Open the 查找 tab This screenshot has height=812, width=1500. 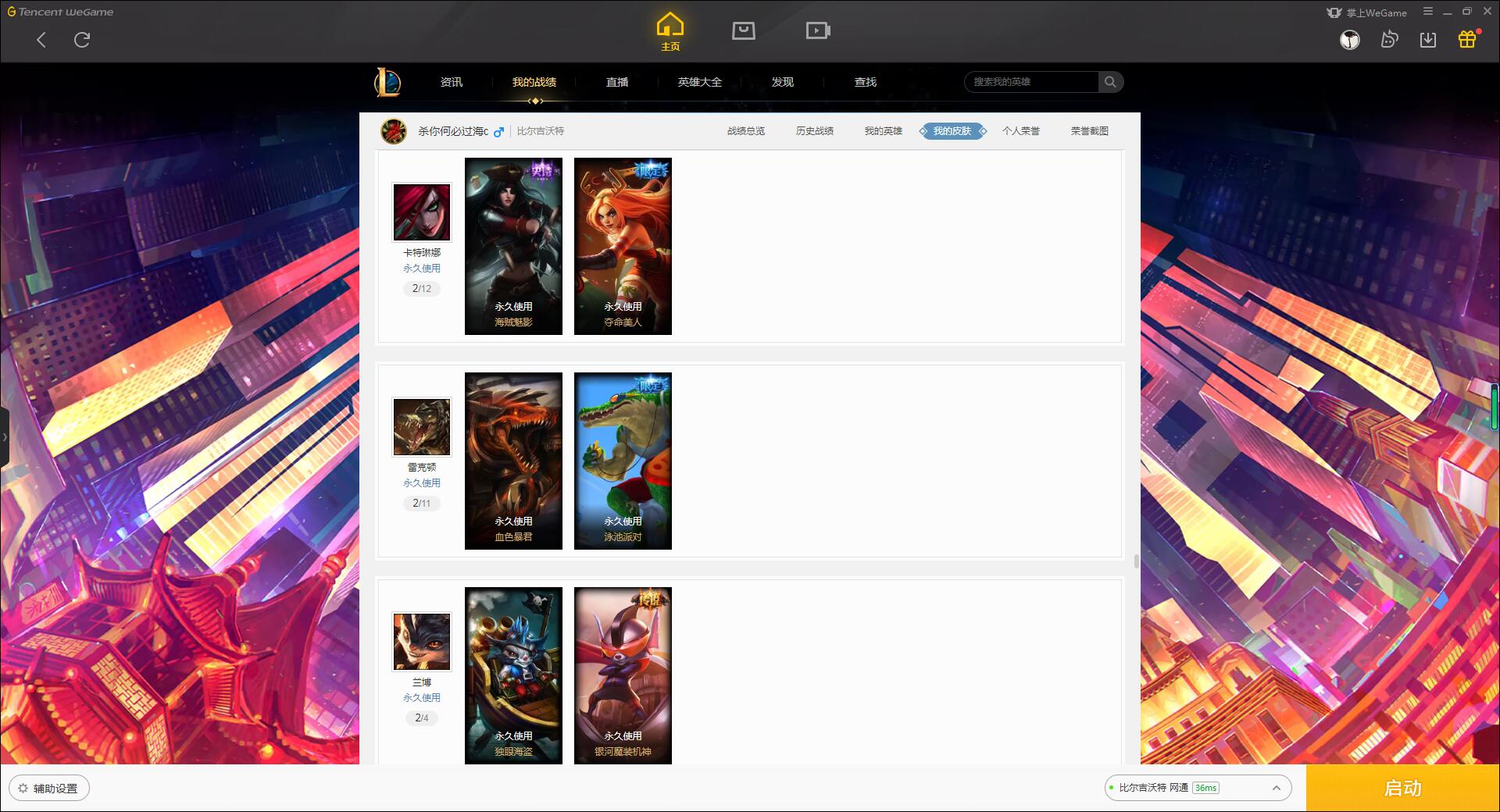tap(866, 82)
